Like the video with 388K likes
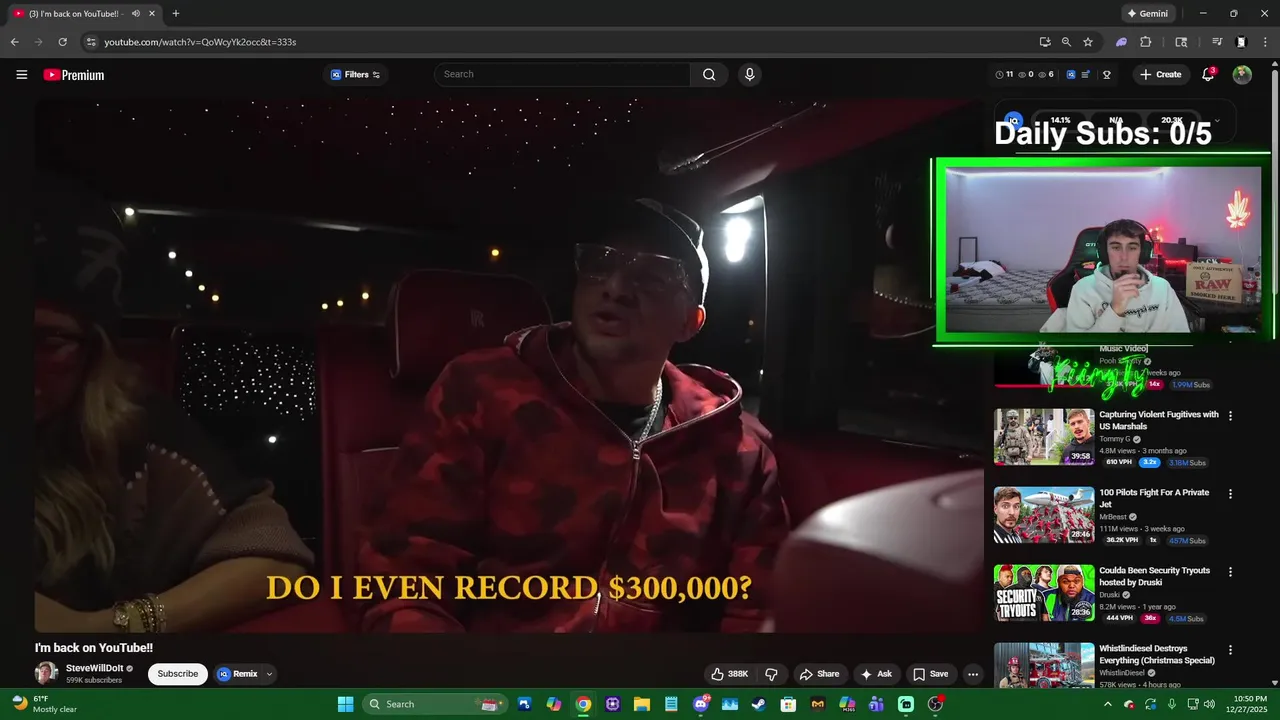The image size is (1280, 720). [x=729, y=674]
